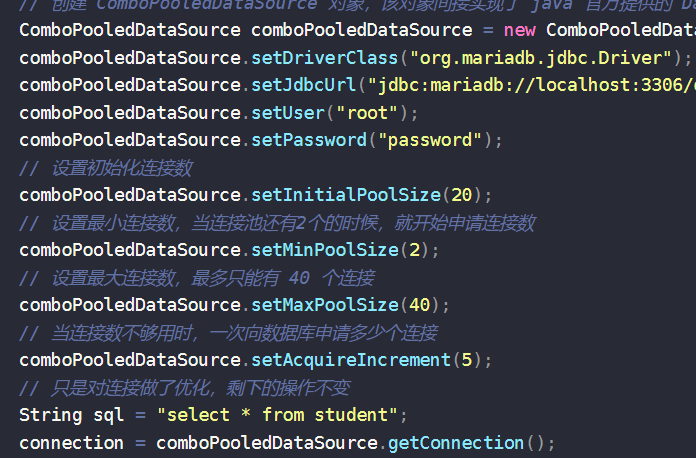Click the number 20 argument
This screenshot has height=458, width=696.
(x=461, y=194)
